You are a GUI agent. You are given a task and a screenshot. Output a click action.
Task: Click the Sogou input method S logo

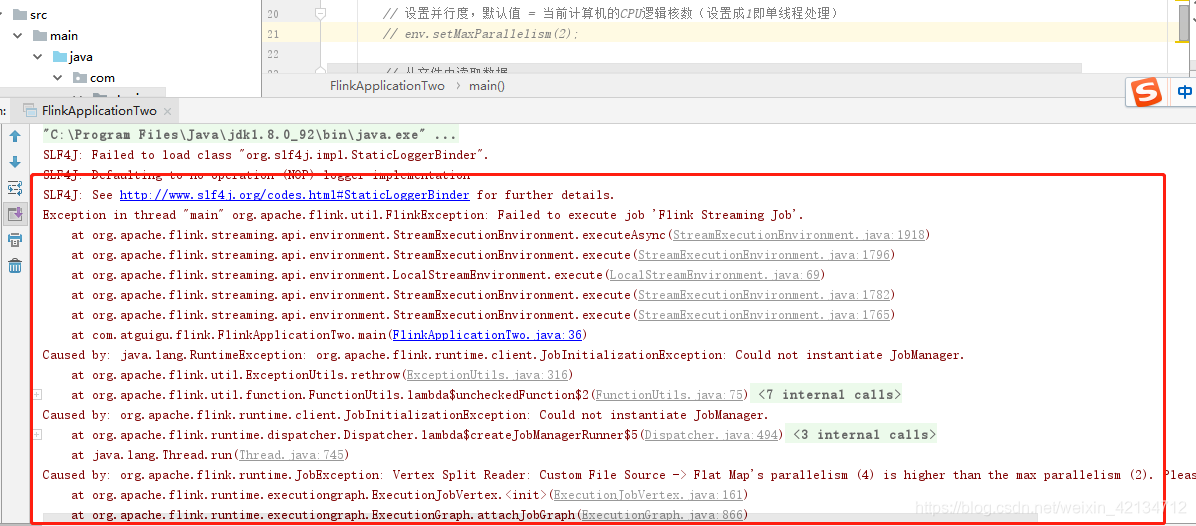(1146, 93)
